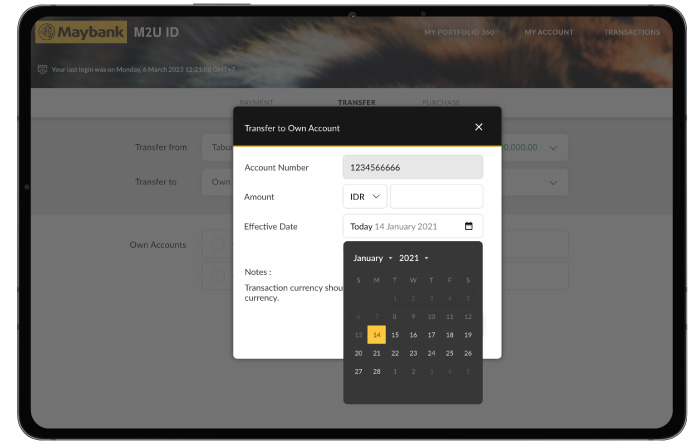Expand the January month dropdown
Image resolution: width=700 pixels, height=445 pixels.
coord(372,258)
